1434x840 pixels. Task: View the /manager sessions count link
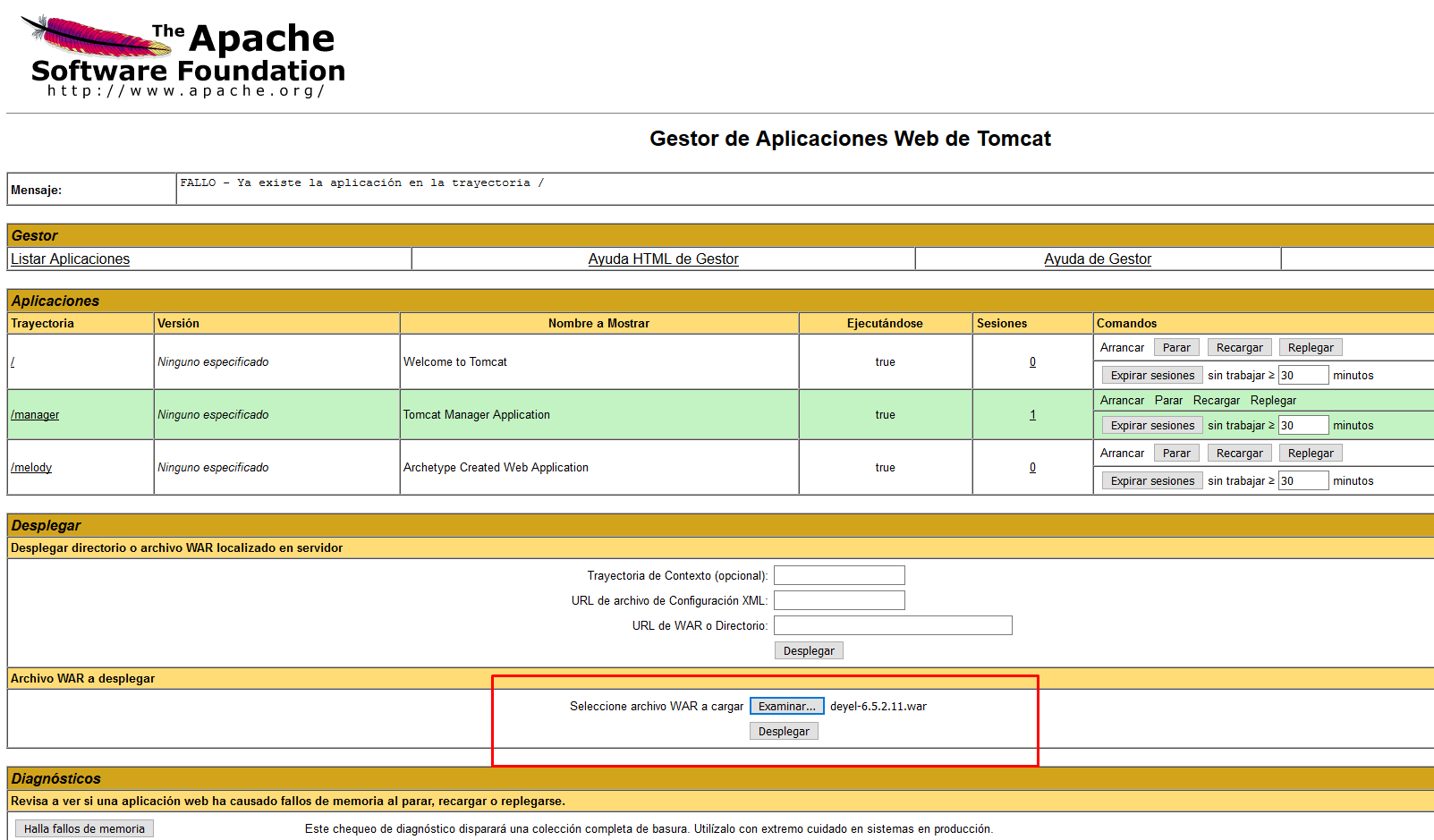point(1032,415)
